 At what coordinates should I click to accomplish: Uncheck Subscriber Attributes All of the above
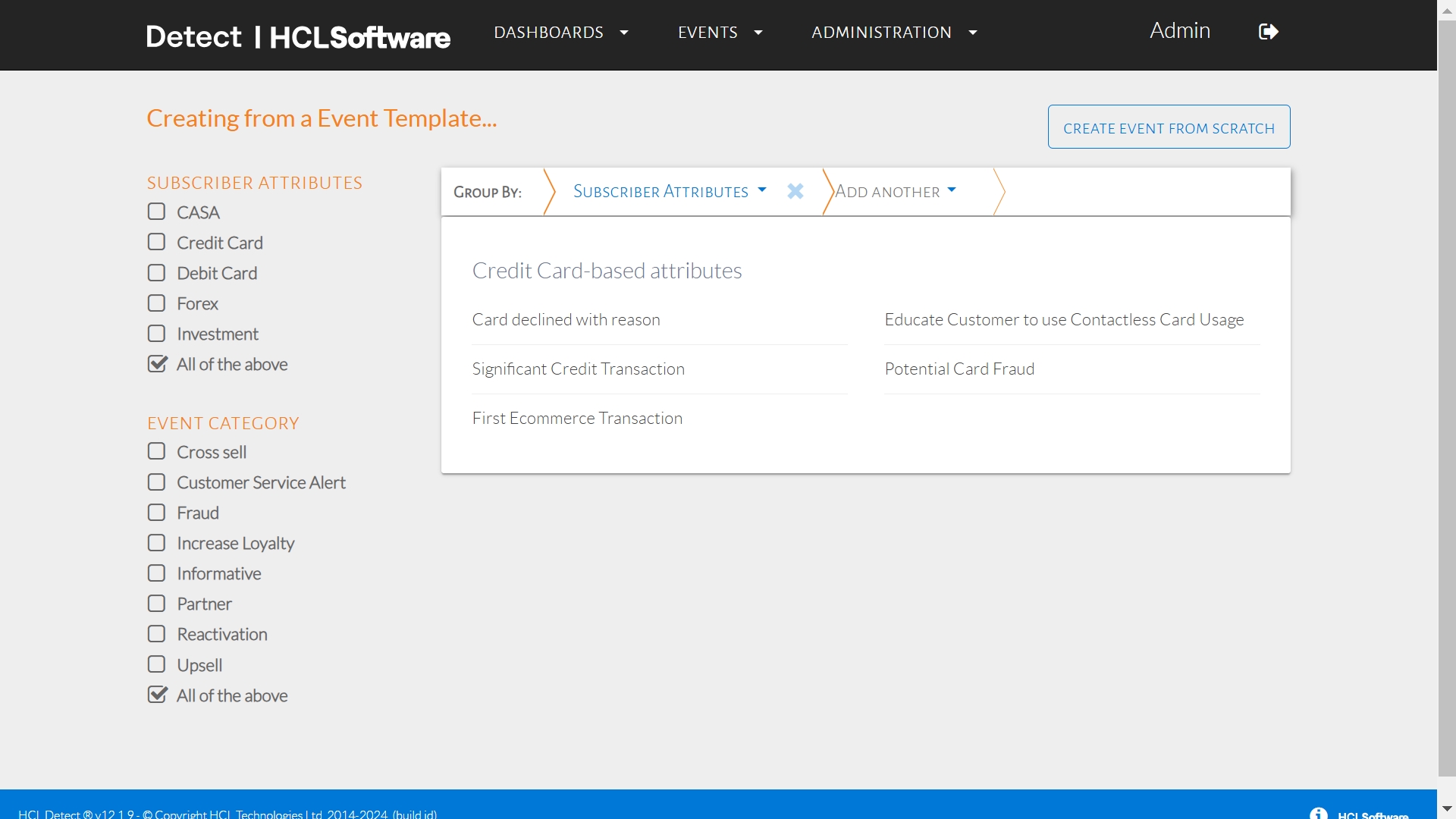click(x=157, y=364)
